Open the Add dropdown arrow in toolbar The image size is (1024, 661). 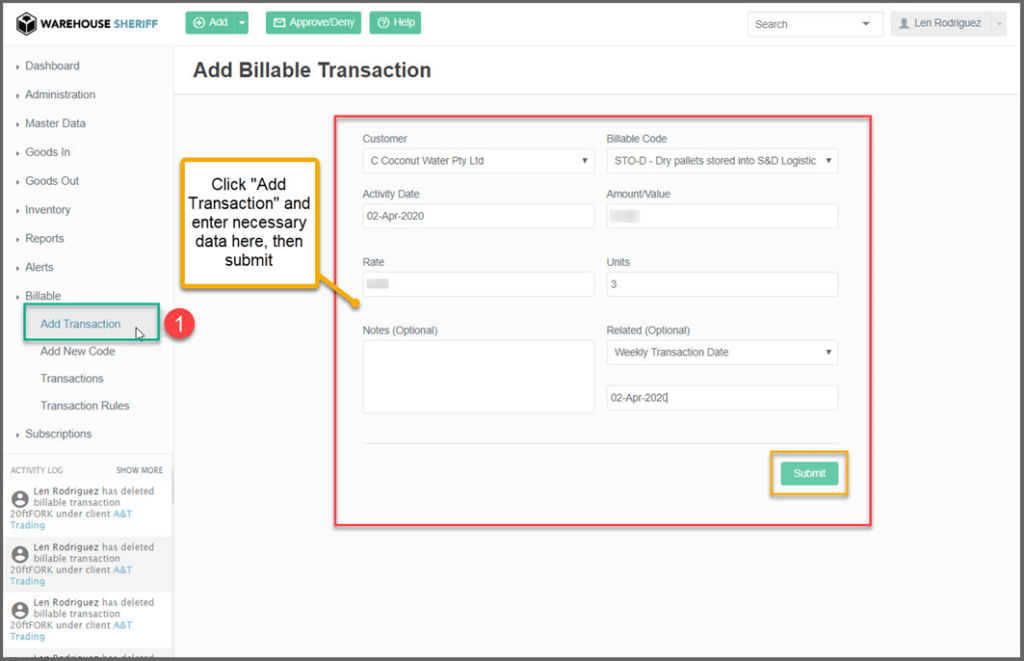tap(241, 22)
